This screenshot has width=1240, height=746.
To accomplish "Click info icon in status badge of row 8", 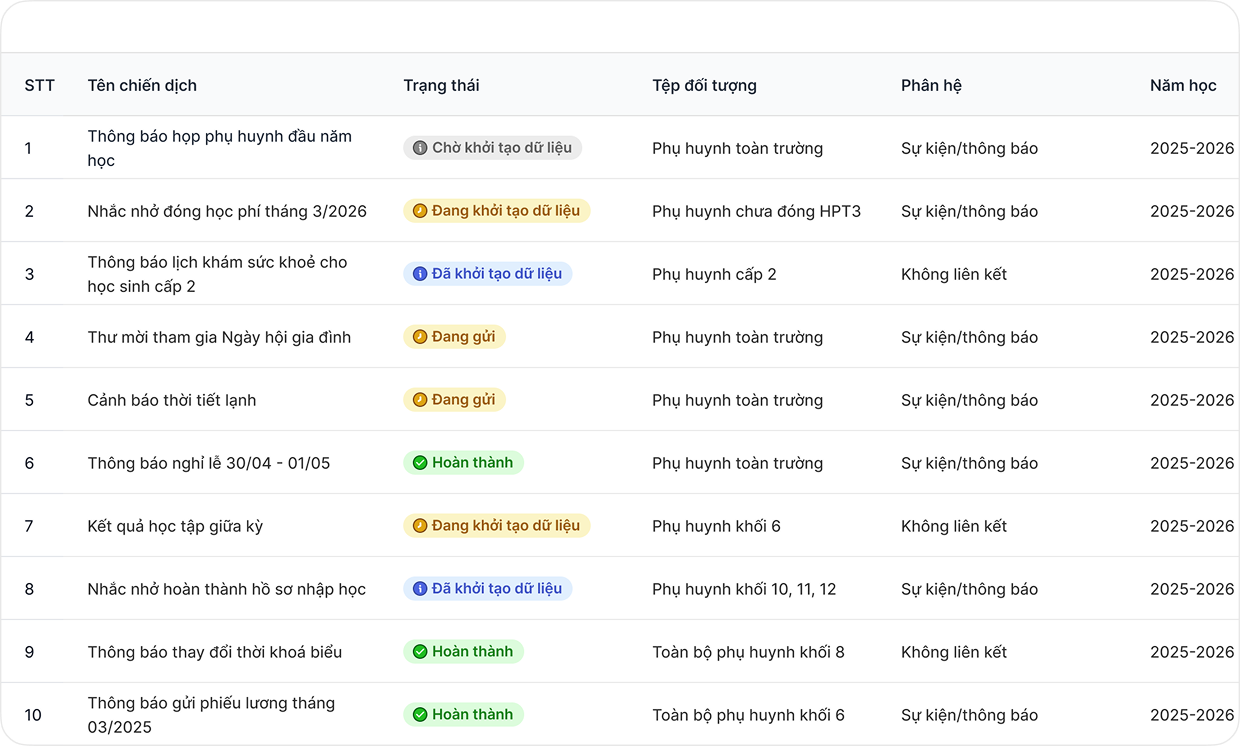I will (420, 589).
